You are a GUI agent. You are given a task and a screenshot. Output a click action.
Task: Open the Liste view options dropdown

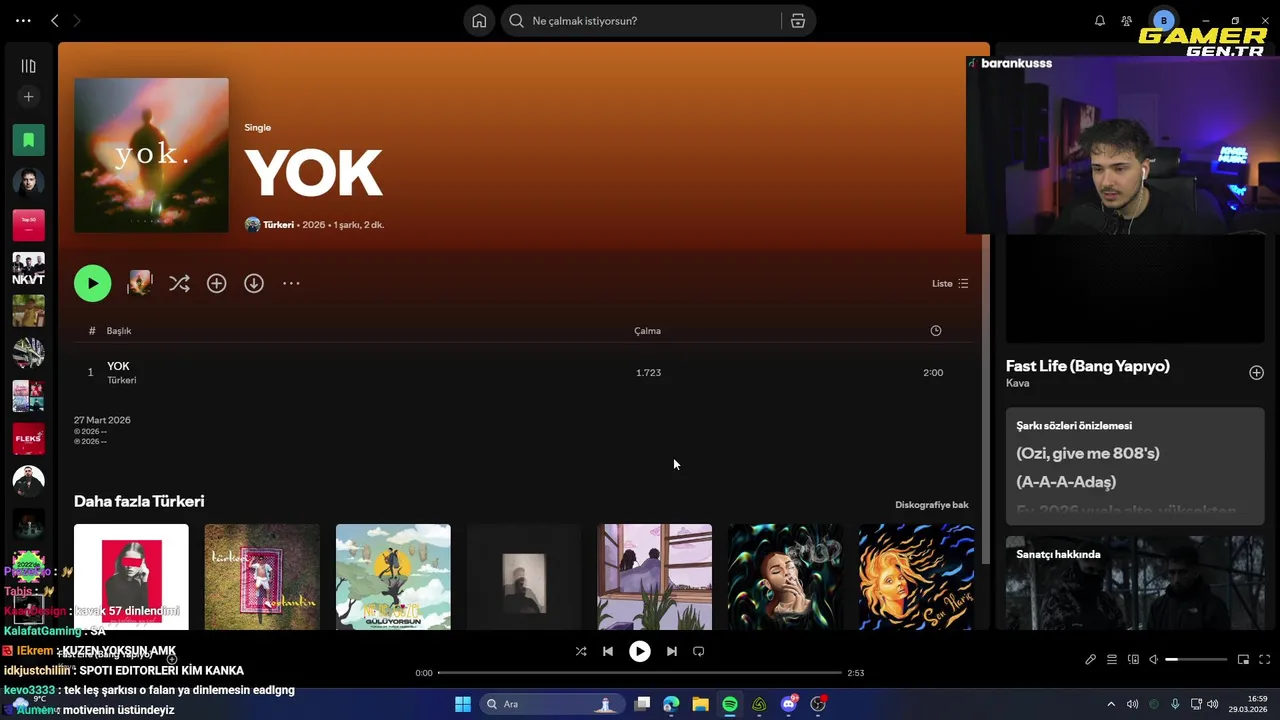click(950, 284)
